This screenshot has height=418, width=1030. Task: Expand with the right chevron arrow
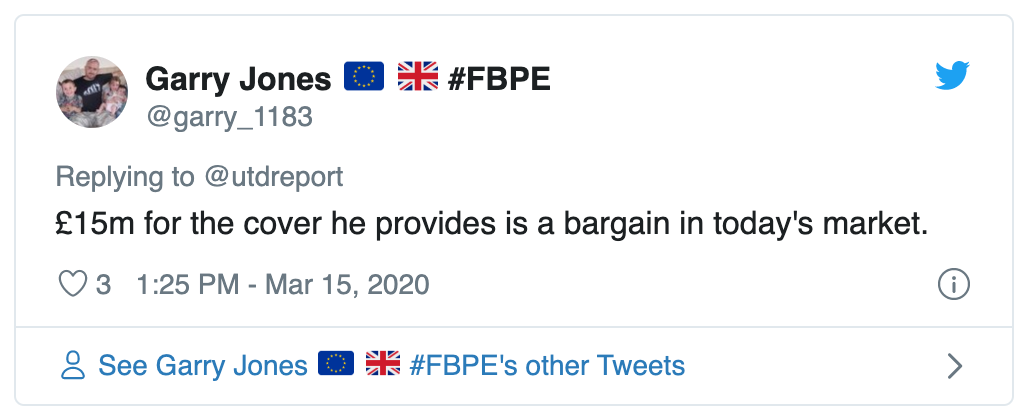(954, 366)
